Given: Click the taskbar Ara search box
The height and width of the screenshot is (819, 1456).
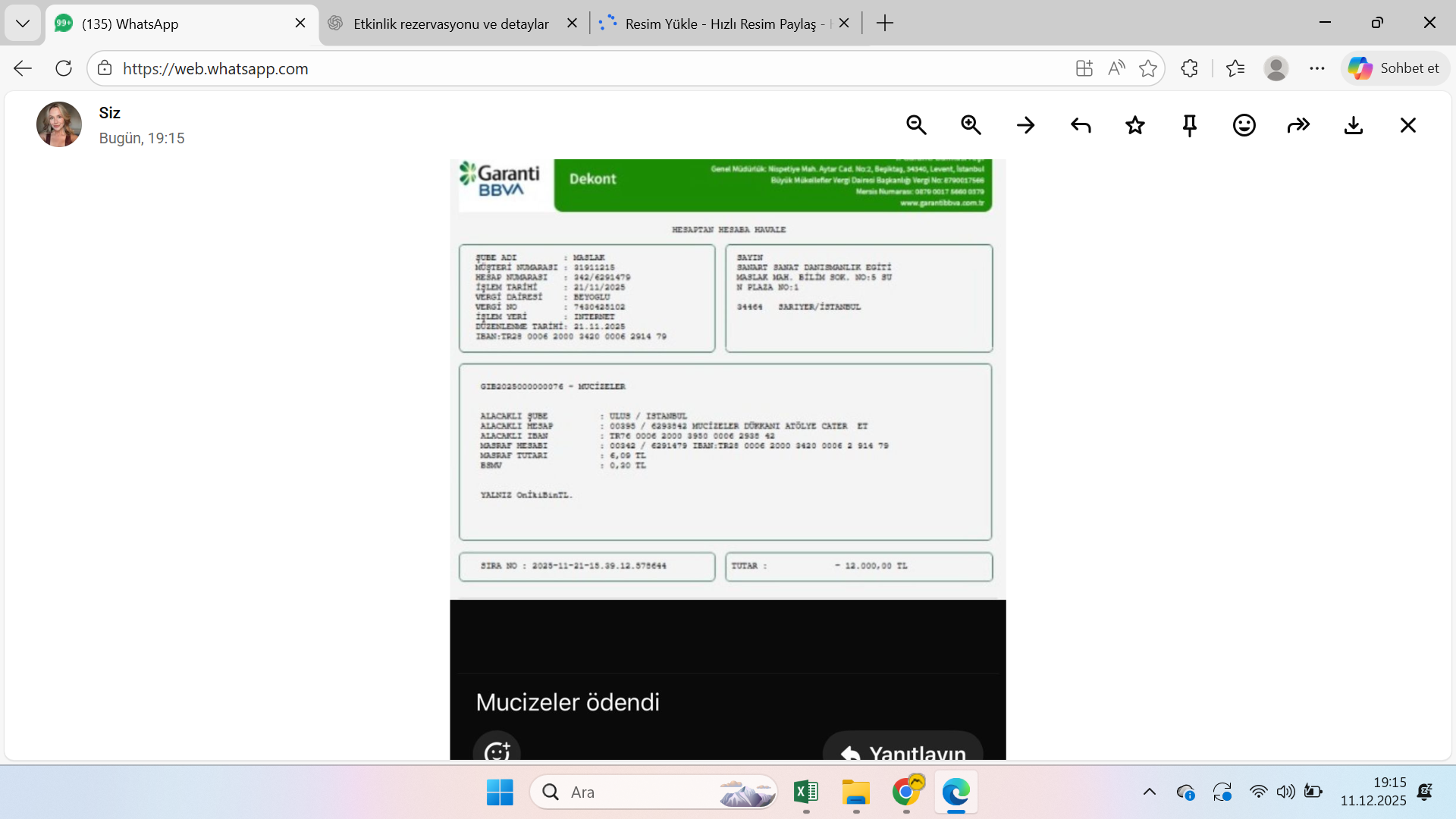Looking at the screenshot, I should (x=654, y=792).
